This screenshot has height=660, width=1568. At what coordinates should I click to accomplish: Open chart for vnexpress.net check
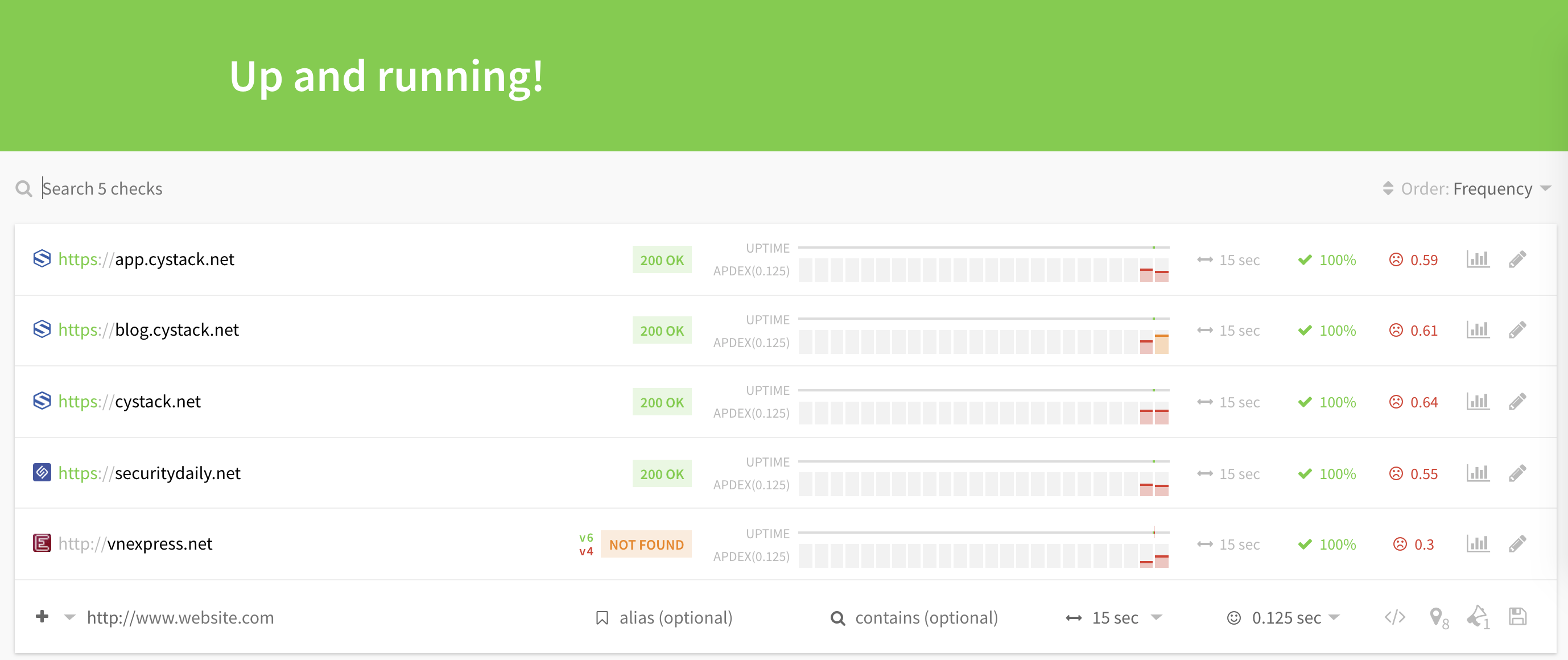click(x=1478, y=544)
